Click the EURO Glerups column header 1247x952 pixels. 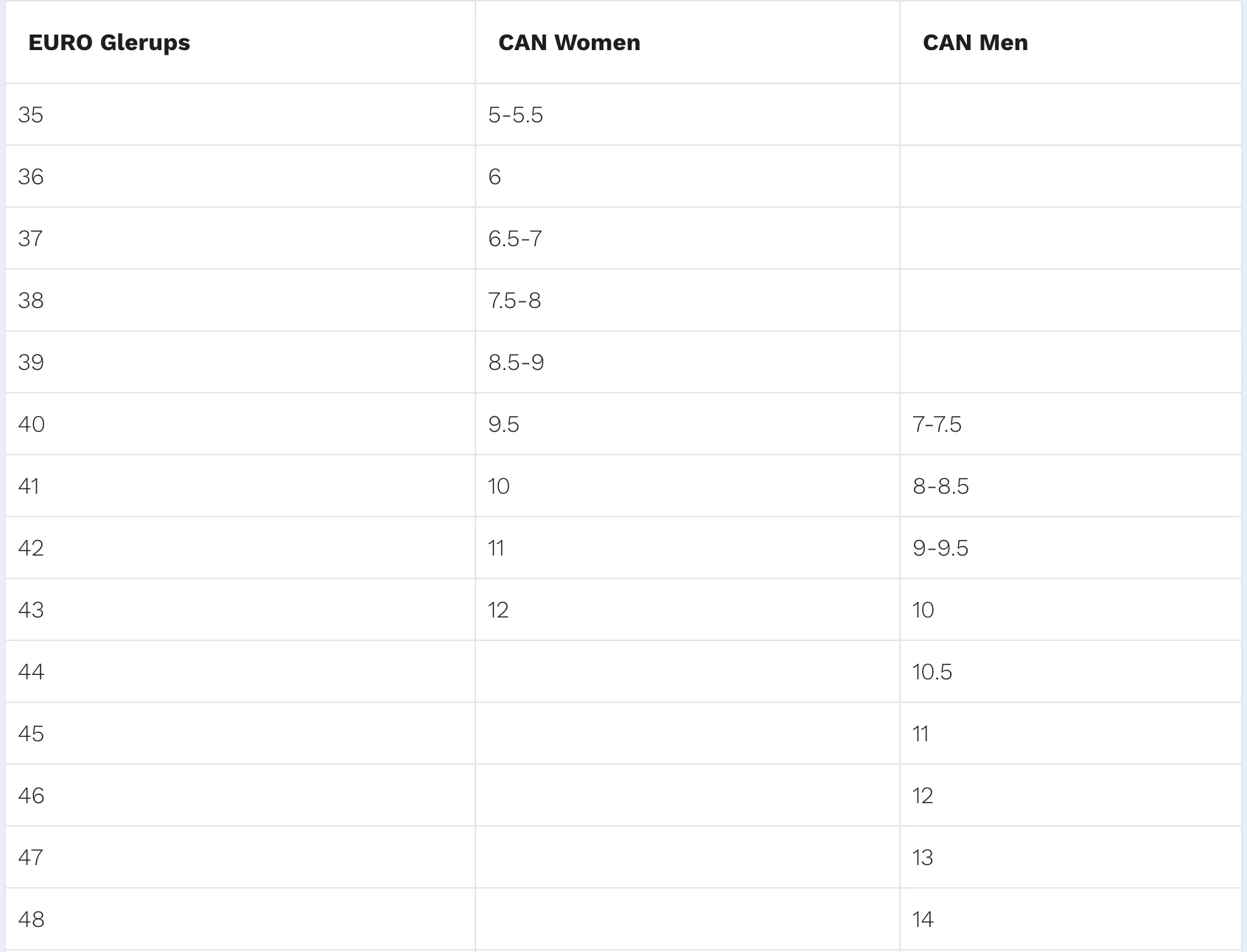tap(240, 42)
